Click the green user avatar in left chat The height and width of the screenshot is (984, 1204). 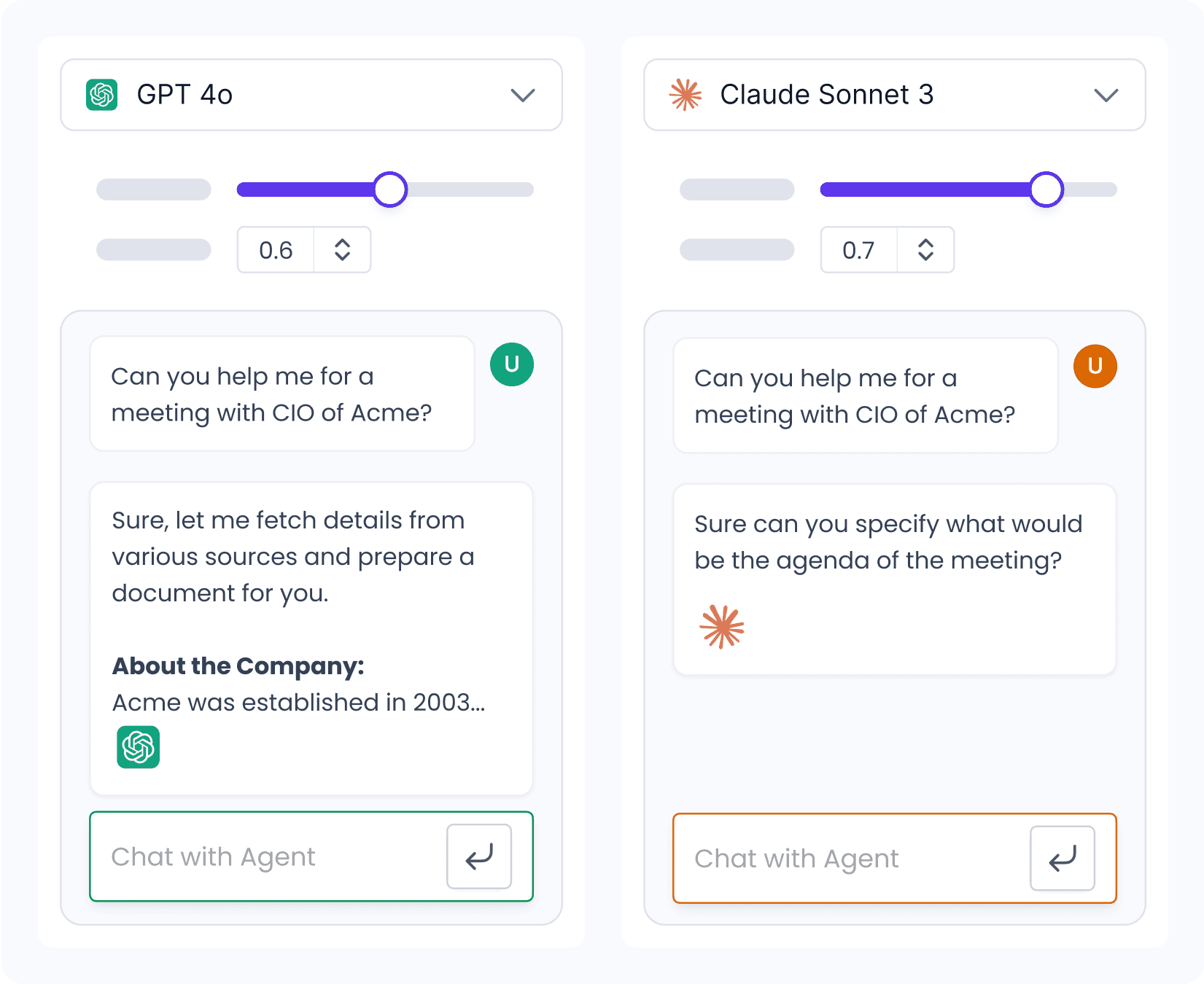(x=512, y=364)
